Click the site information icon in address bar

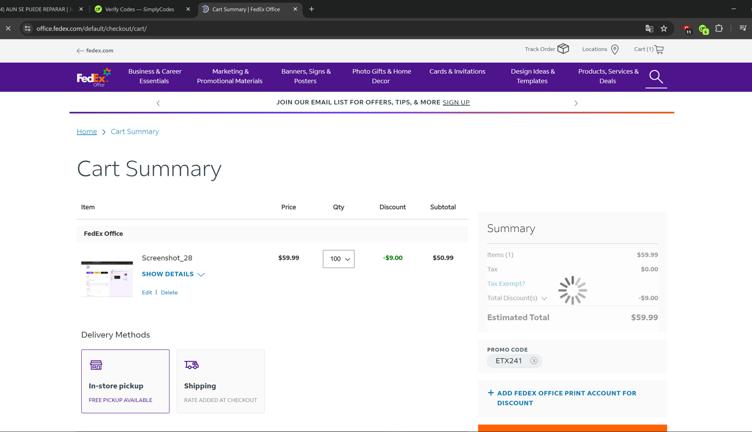pyautogui.click(x=27, y=29)
